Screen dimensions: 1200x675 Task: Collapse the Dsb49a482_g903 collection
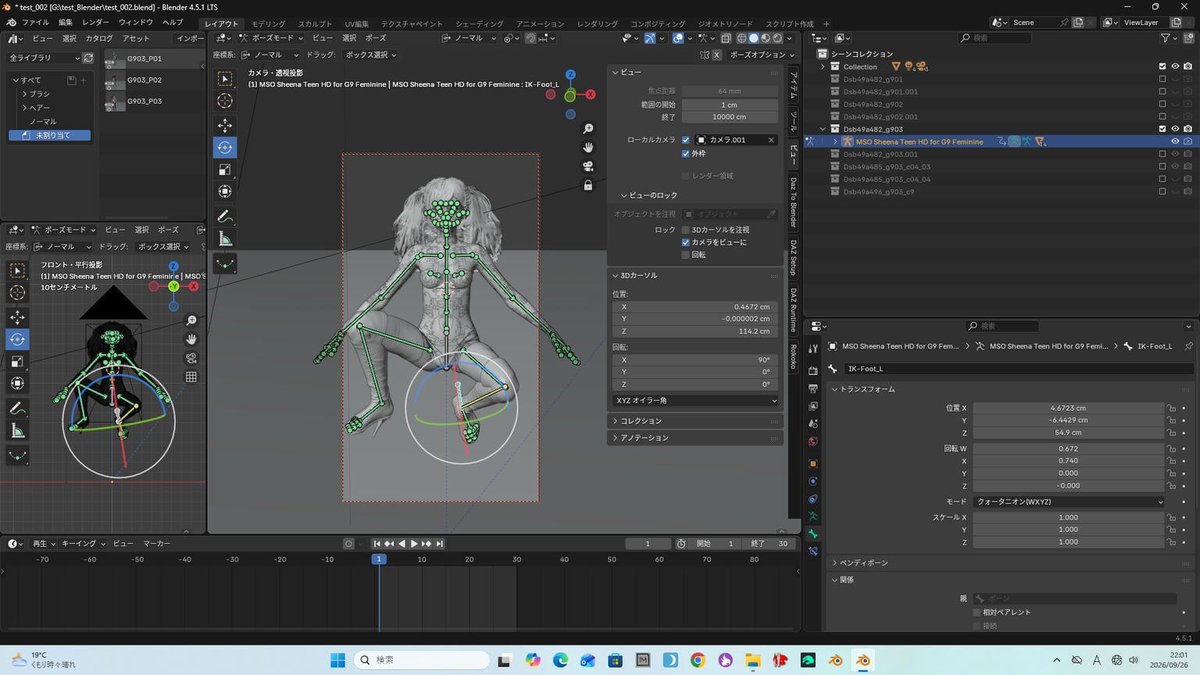tap(823, 129)
